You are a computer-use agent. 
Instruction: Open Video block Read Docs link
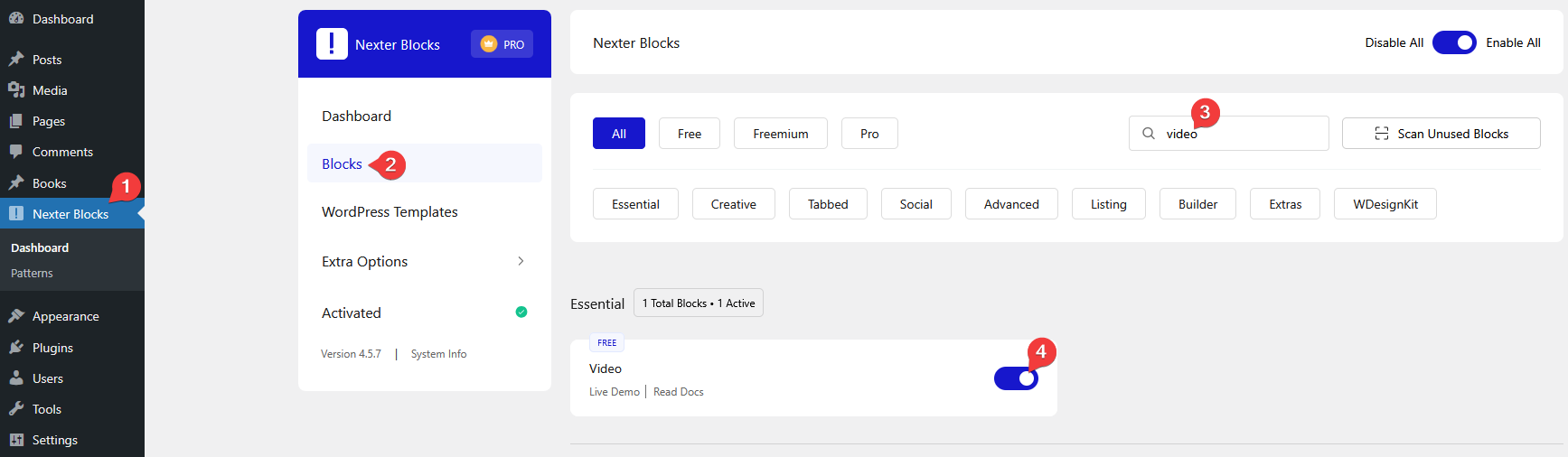(679, 392)
